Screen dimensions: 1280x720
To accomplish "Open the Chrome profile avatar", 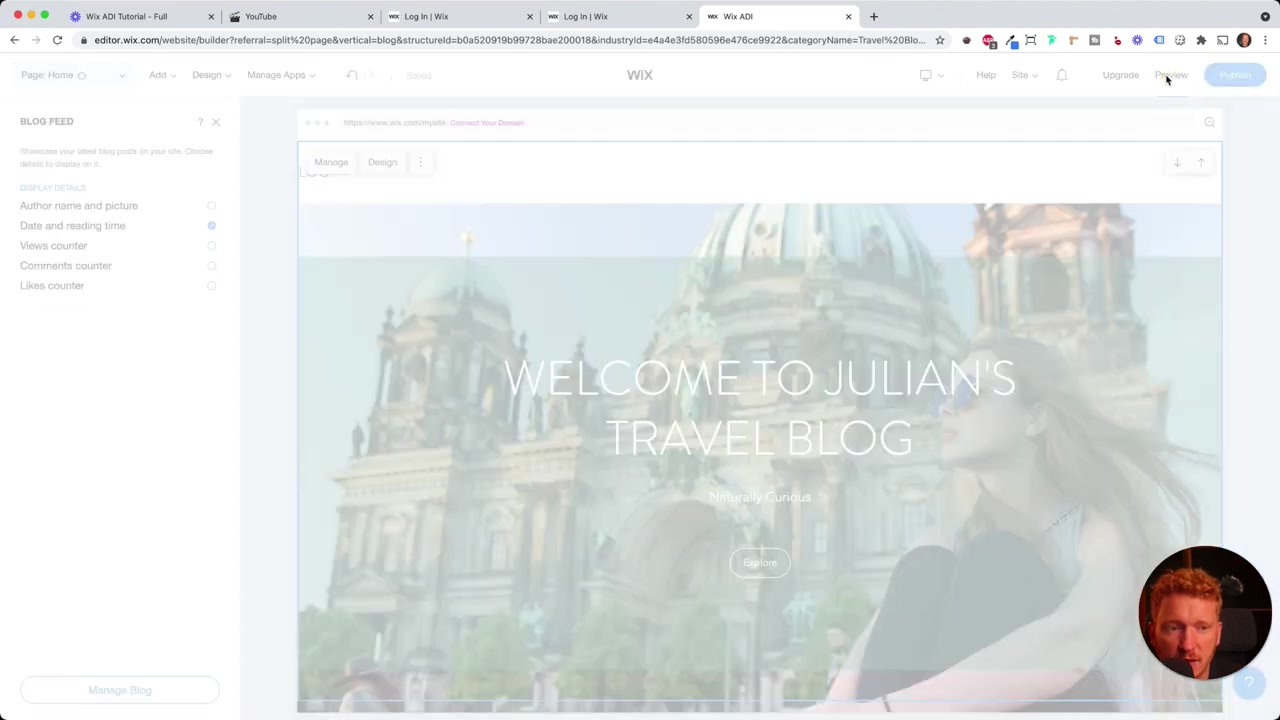I will pyautogui.click(x=1244, y=40).
